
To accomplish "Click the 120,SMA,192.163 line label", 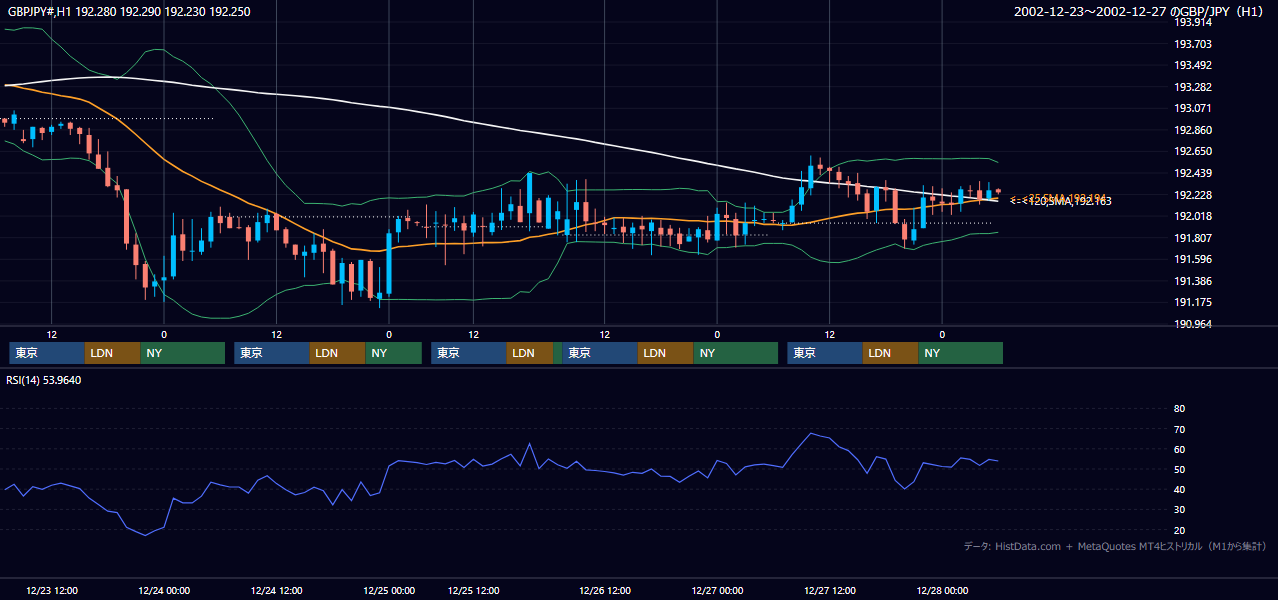I will [x=1060, y=202].
